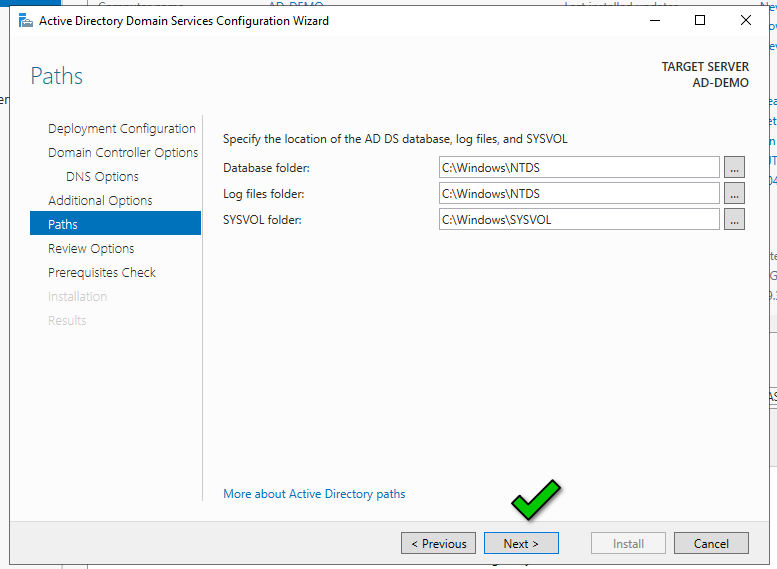Screen dimensions: 777x569
Task: Browse for the SYSVOL folder location
Action: click(734, 220)
